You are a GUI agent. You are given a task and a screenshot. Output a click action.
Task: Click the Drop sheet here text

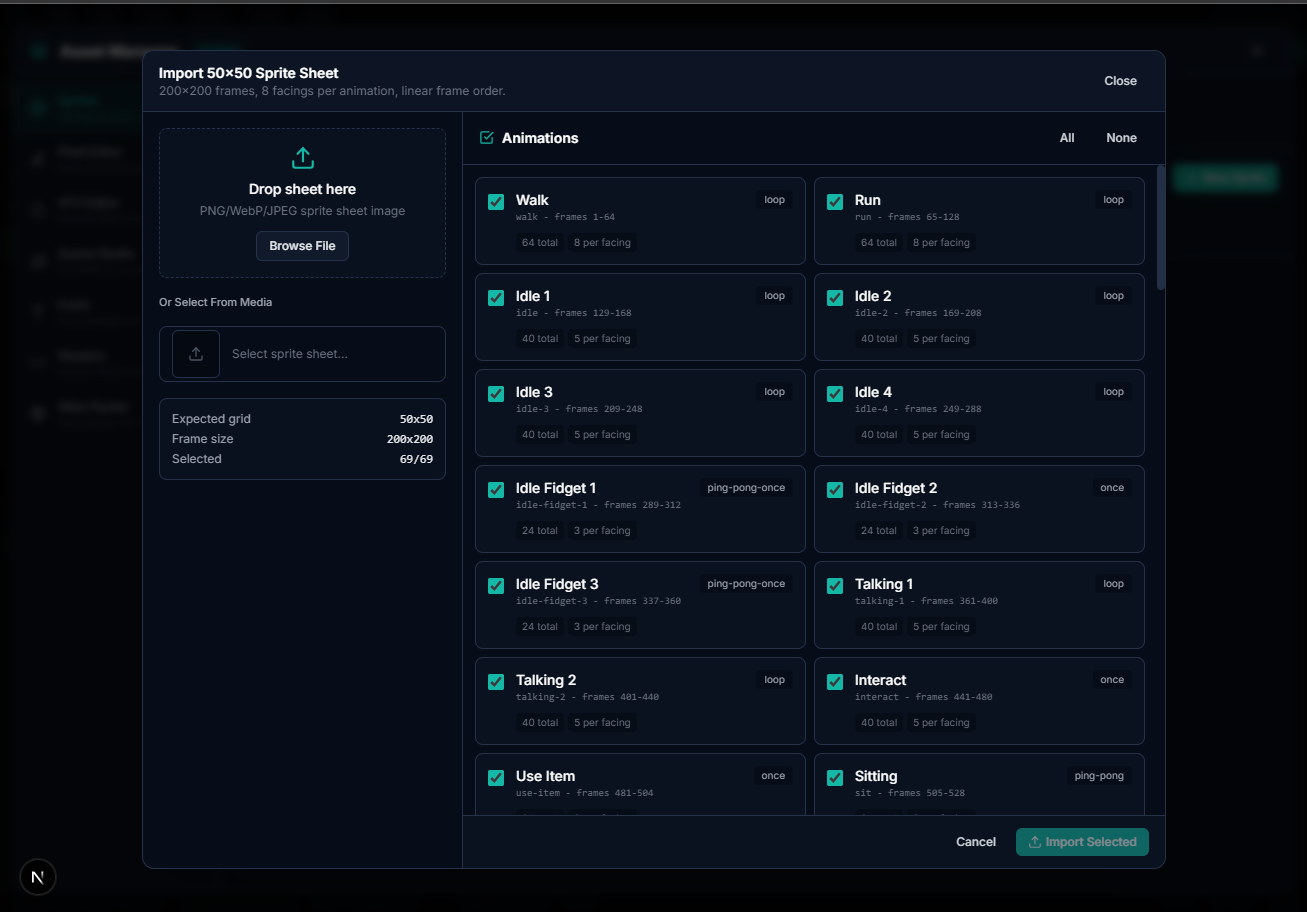point(302,189)
